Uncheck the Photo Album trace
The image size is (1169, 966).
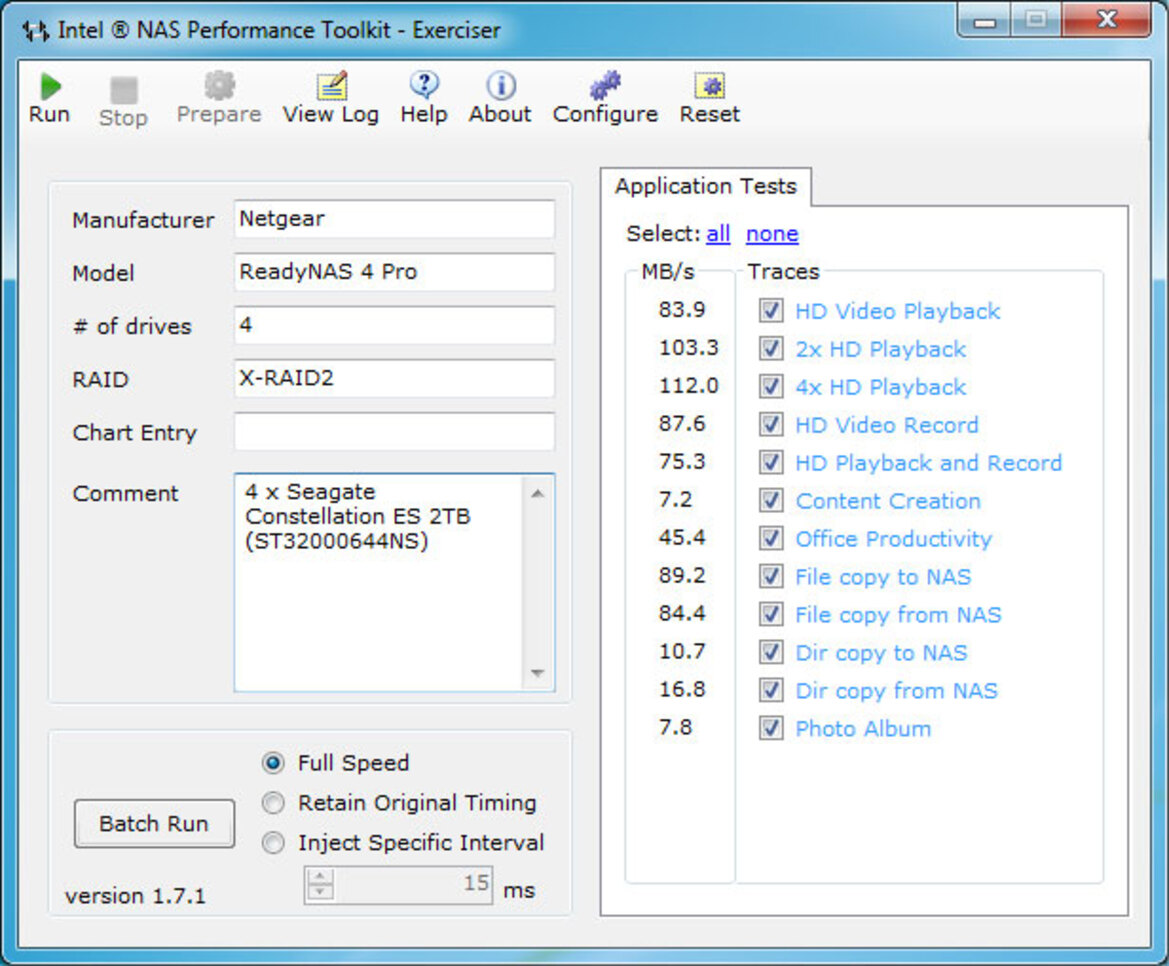pos(771,728)
